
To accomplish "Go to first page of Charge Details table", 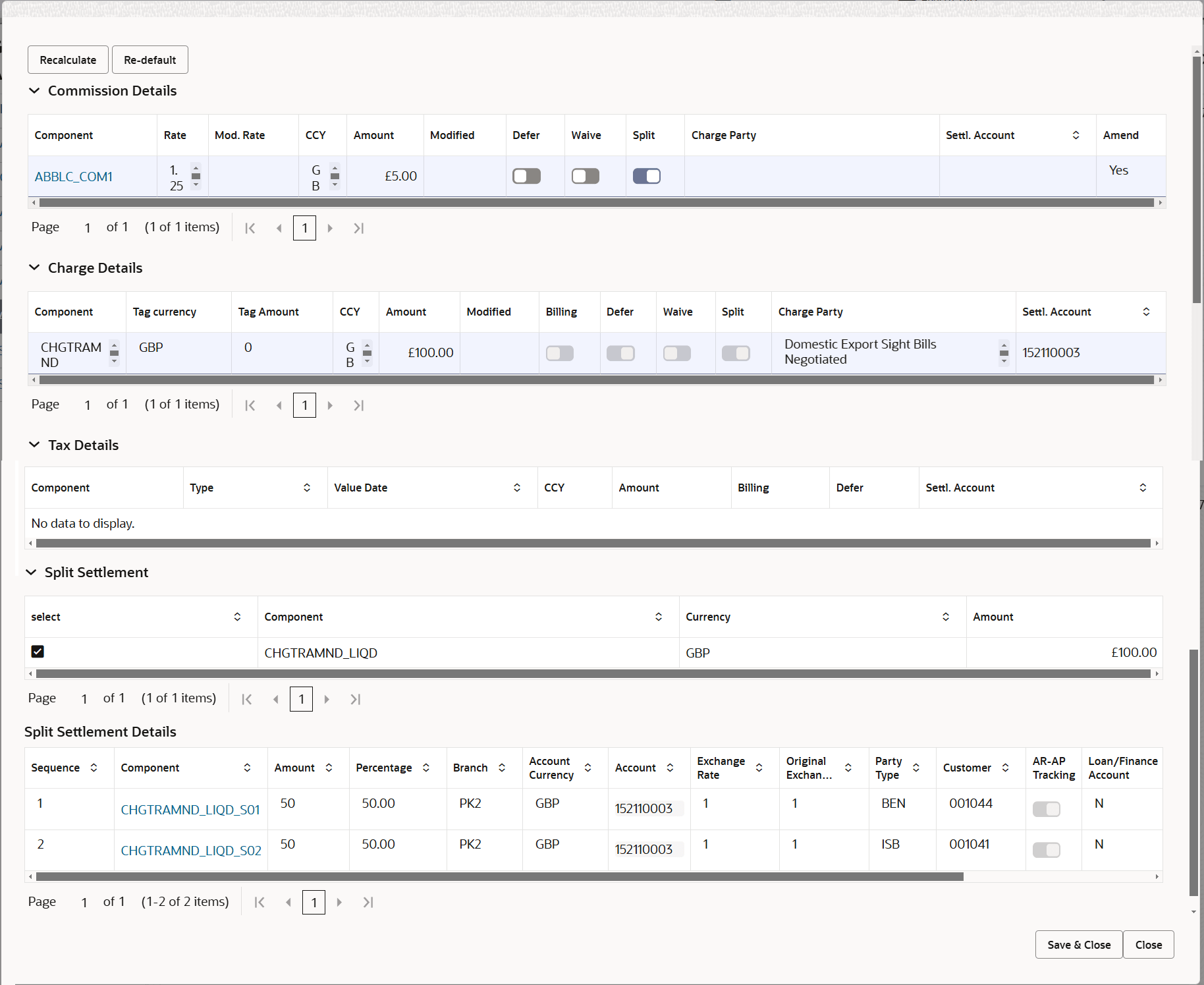I will [250, 405].
